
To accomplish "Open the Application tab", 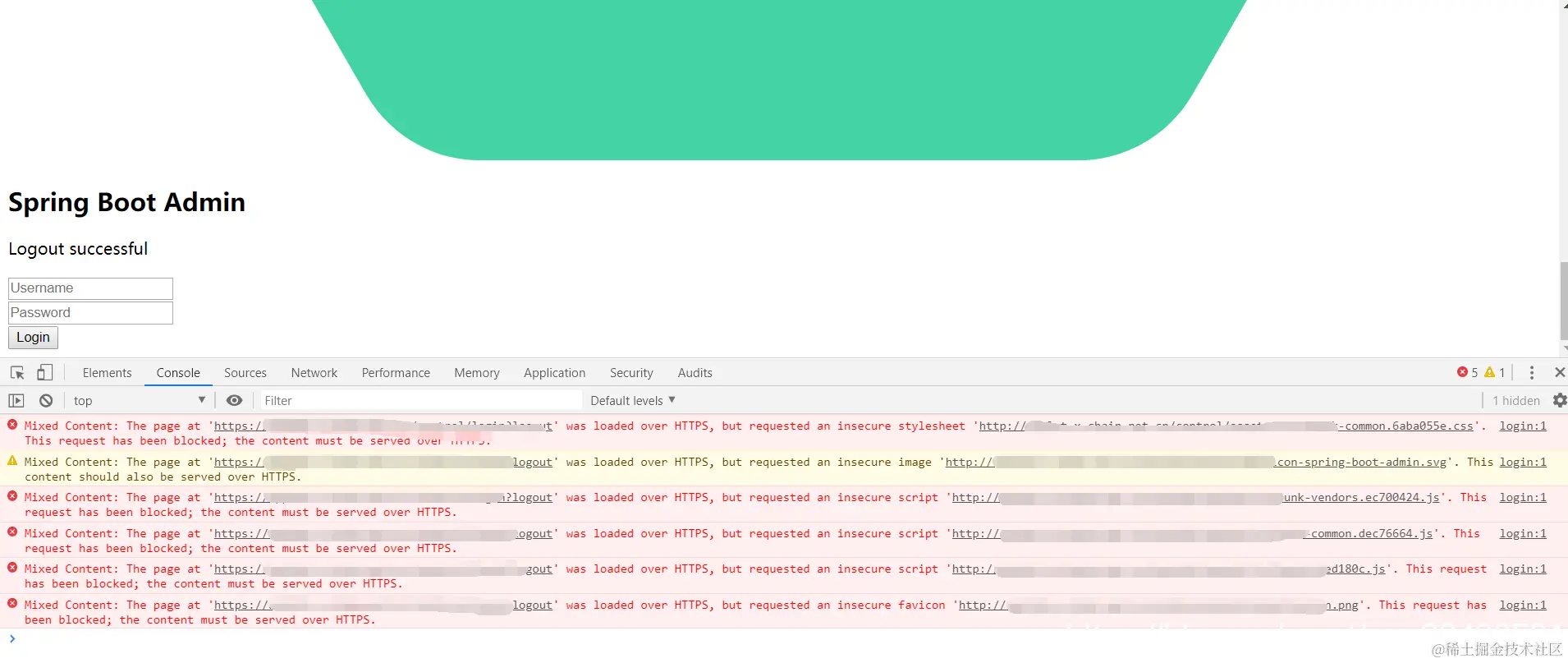I will [x=555, y=372].
